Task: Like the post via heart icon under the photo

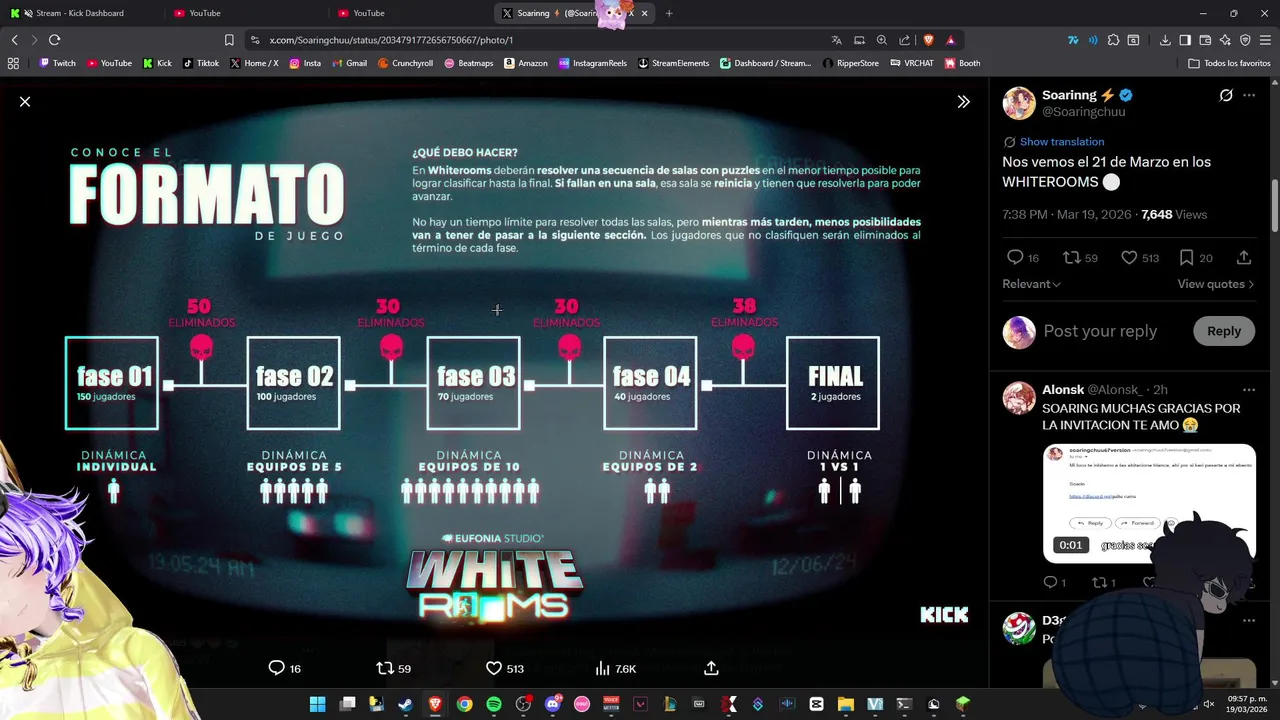Action: coord(493,668)
